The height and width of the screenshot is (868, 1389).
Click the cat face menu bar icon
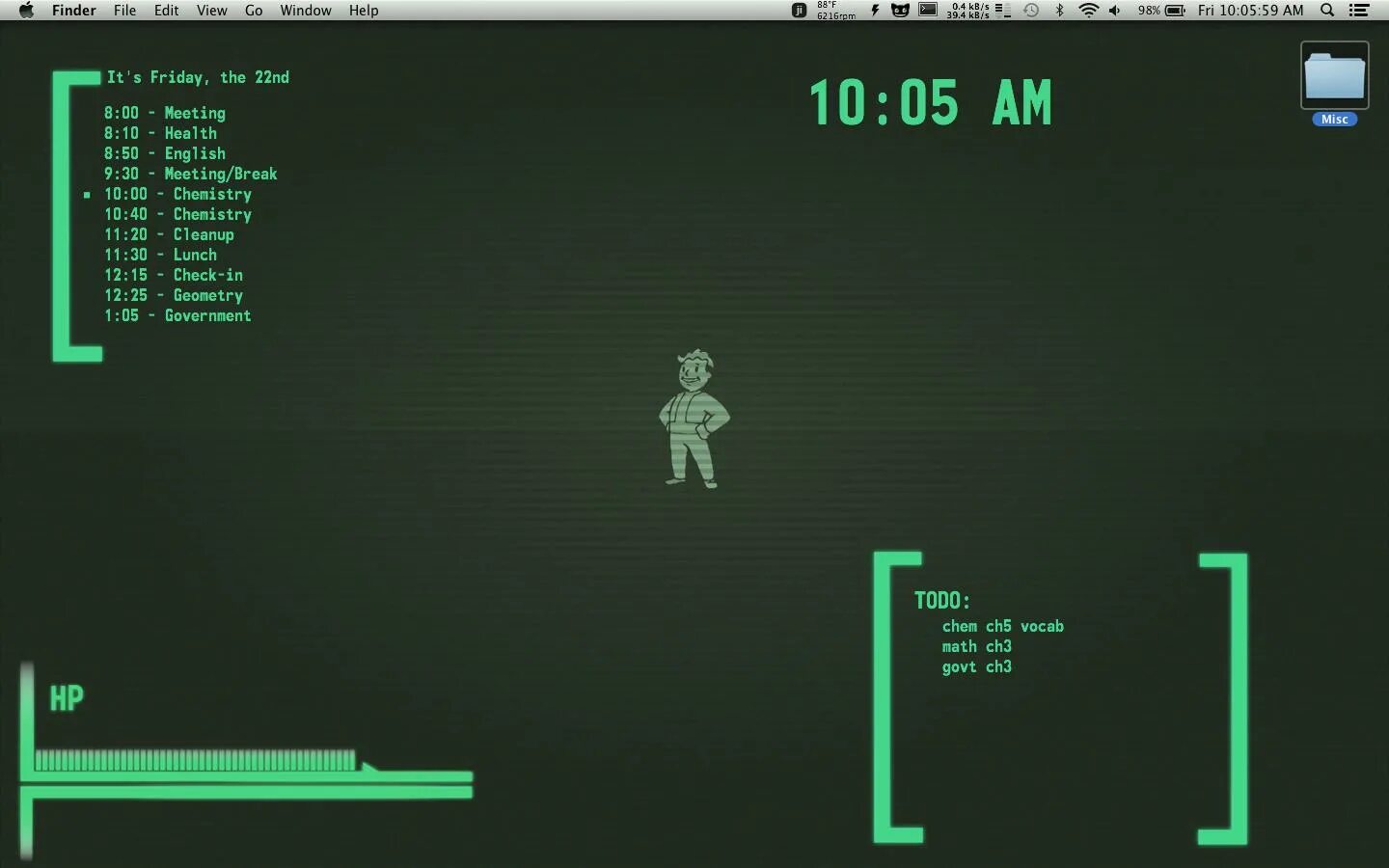tap(900, 11)
